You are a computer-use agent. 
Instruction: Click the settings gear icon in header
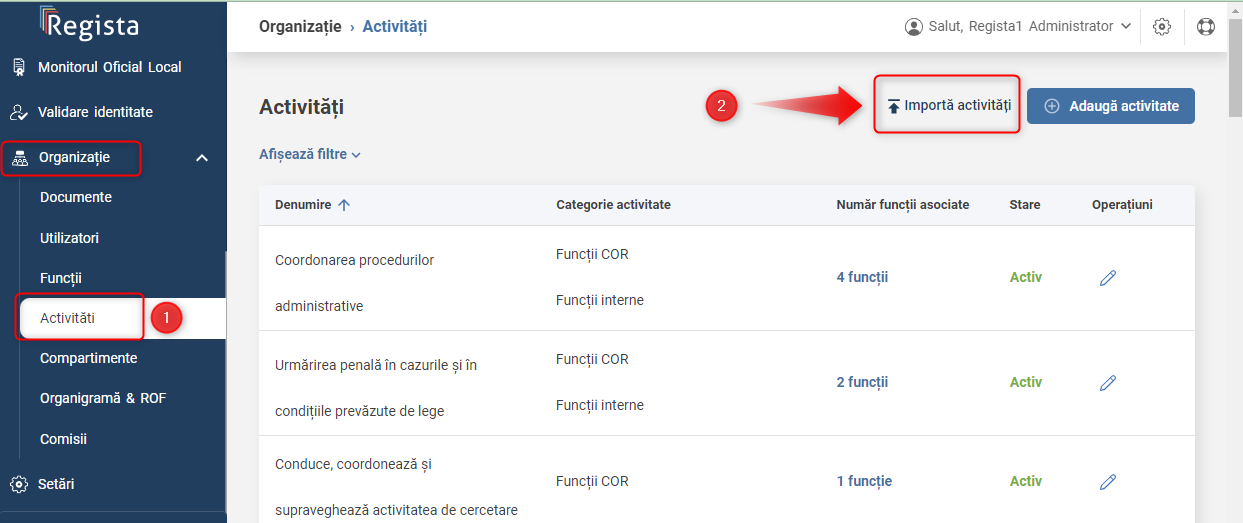[1162, 27]
